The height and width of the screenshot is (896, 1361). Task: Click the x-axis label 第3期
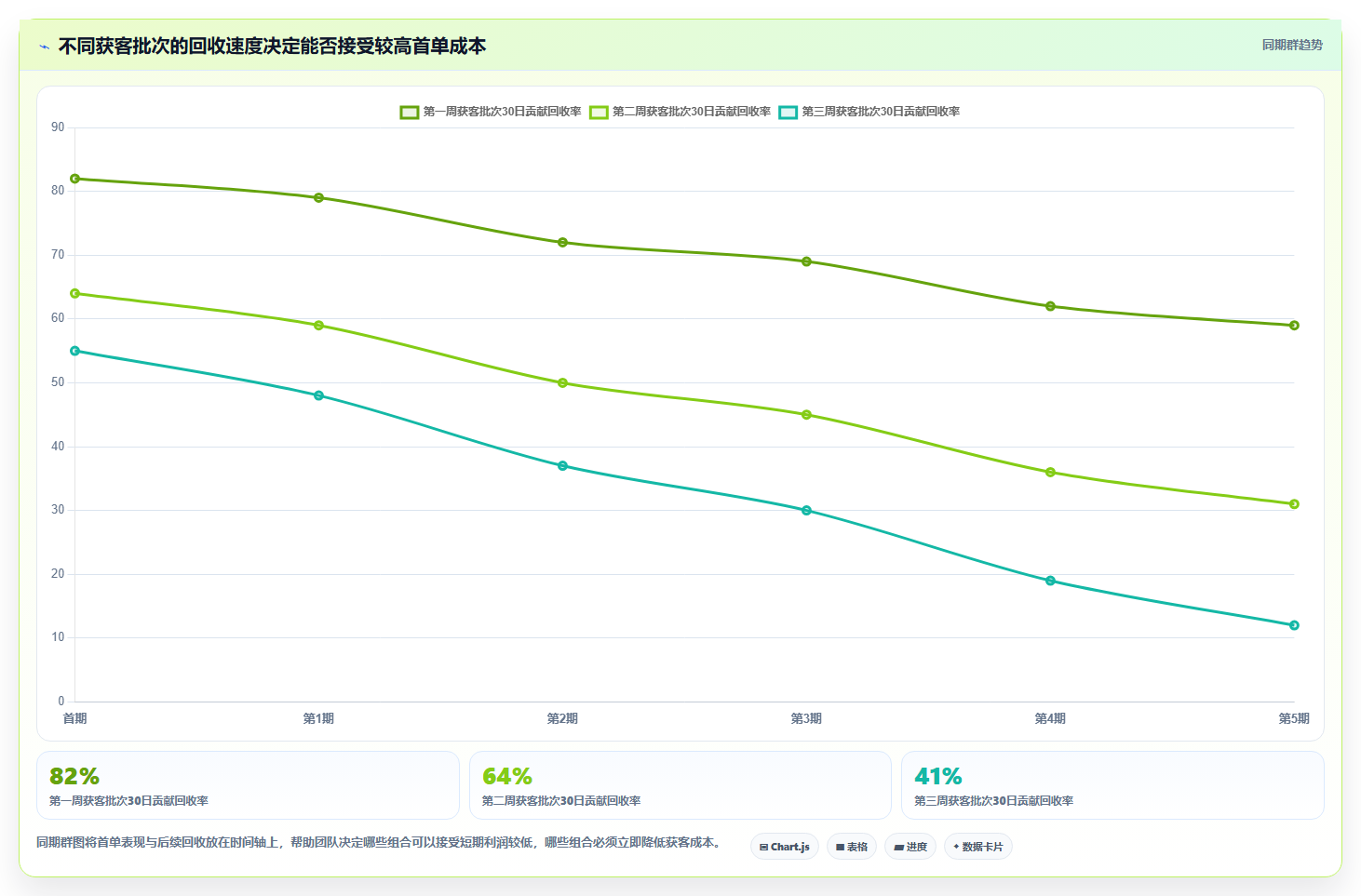coord(806,718)
